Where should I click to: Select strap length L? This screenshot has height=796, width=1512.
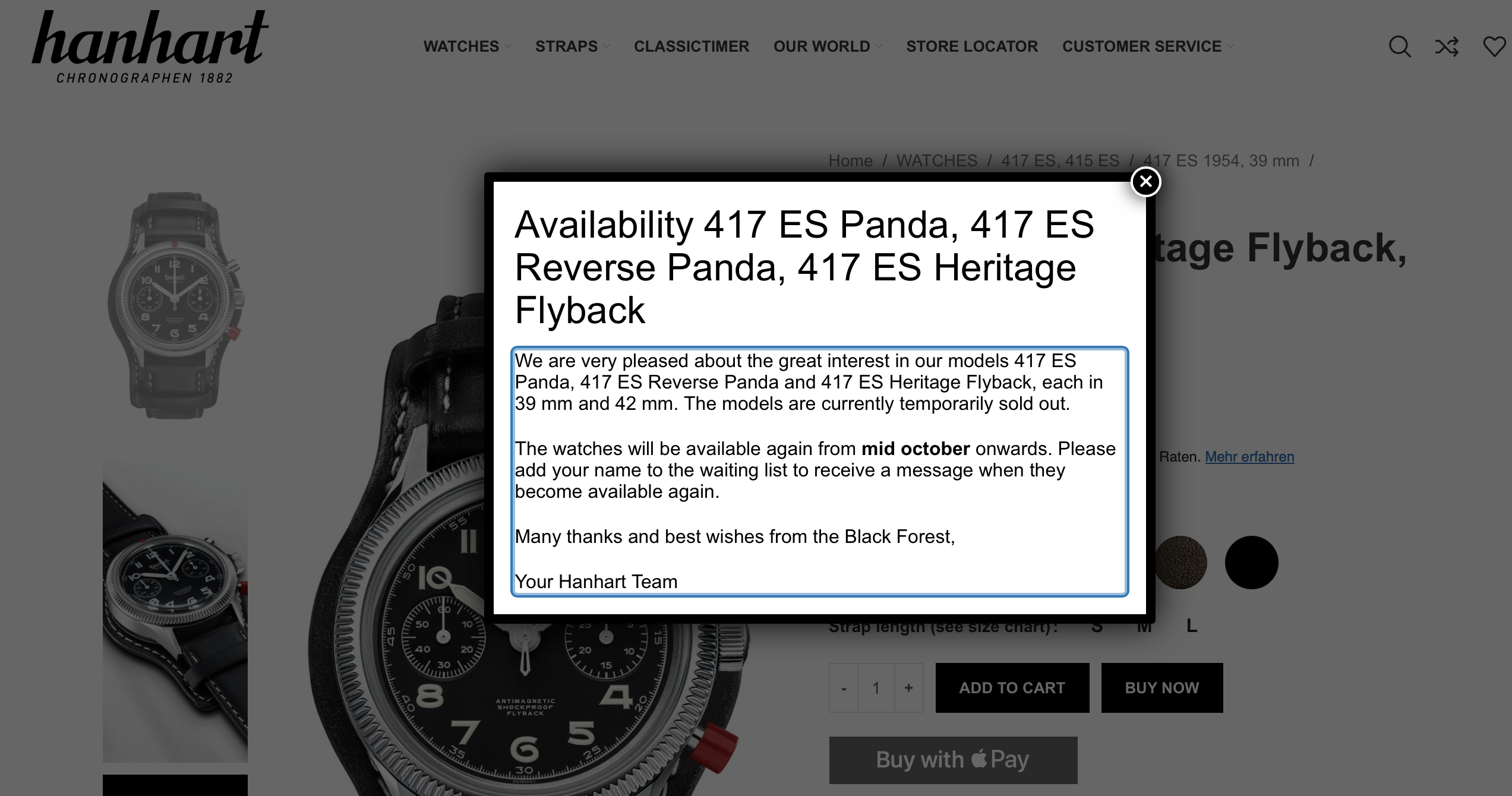(1191, 626)
